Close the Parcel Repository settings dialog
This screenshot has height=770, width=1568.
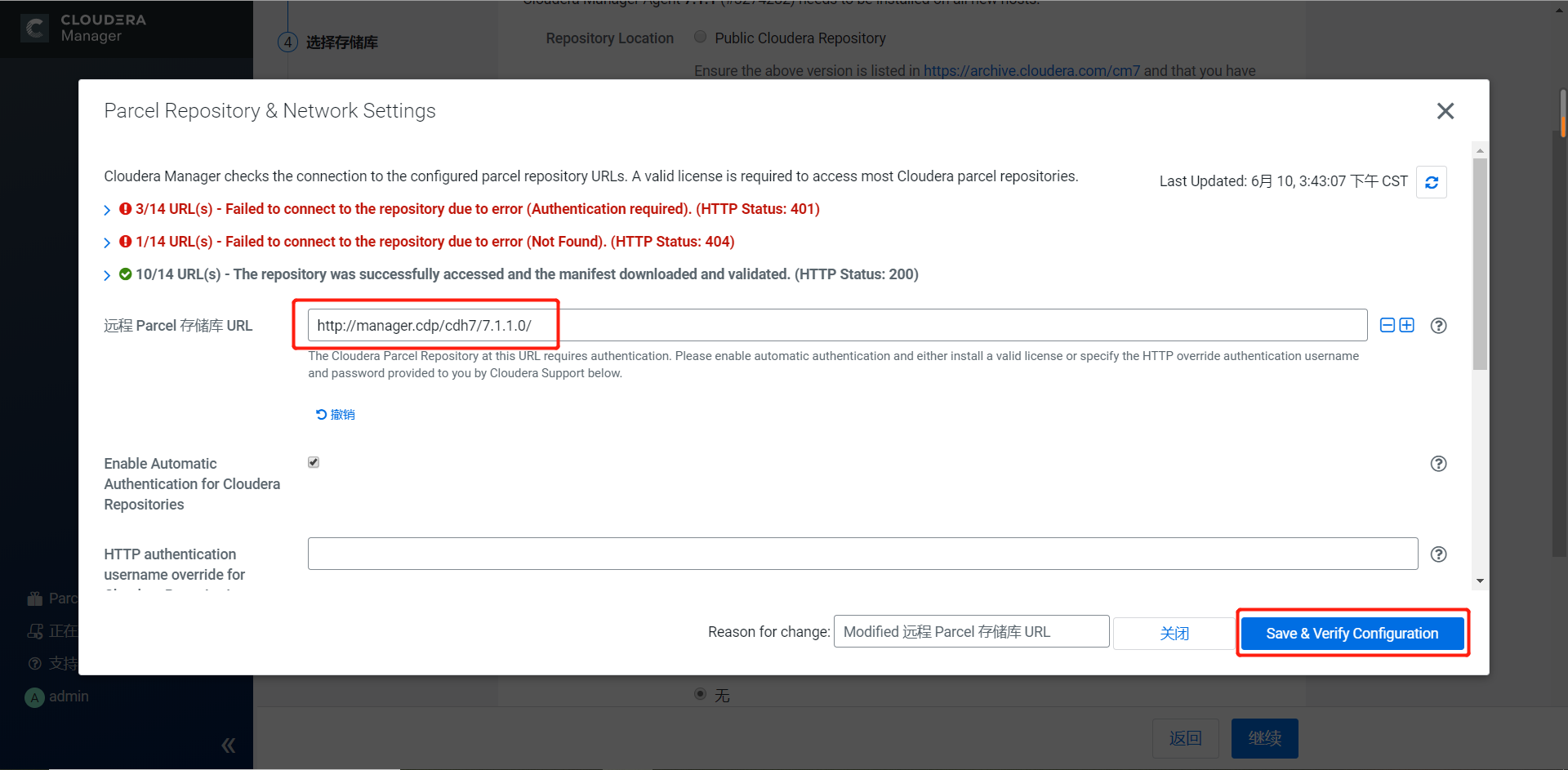[x=1445, y=111]
